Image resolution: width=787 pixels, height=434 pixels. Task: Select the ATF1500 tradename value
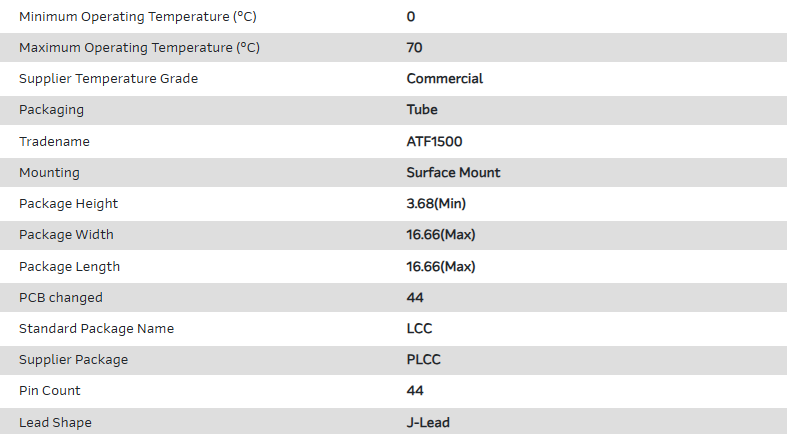(434, 142)
